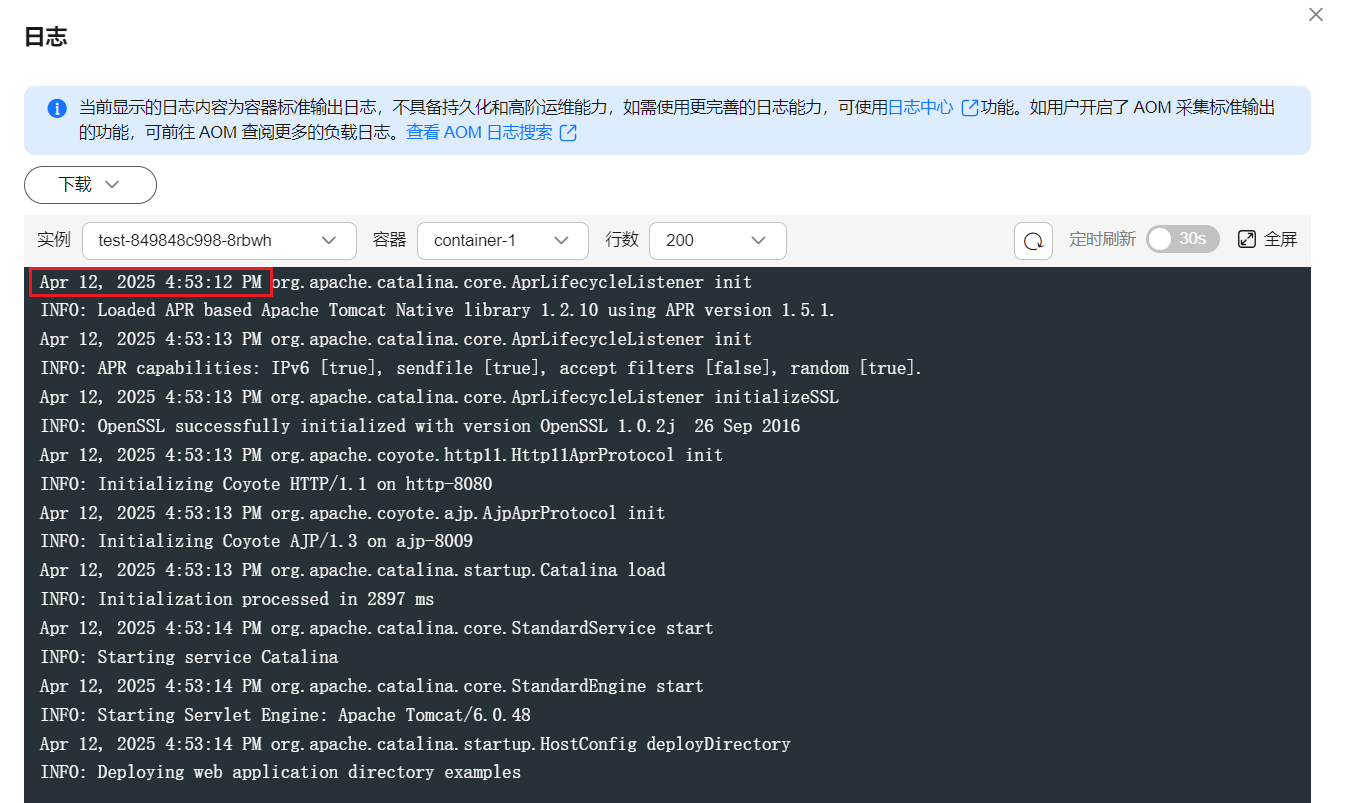The height and width of the screenshot is (803, 1346).
Task: Click log line ending 'AprLifecycleListener initializeSSL'
Action: [439, 397]
